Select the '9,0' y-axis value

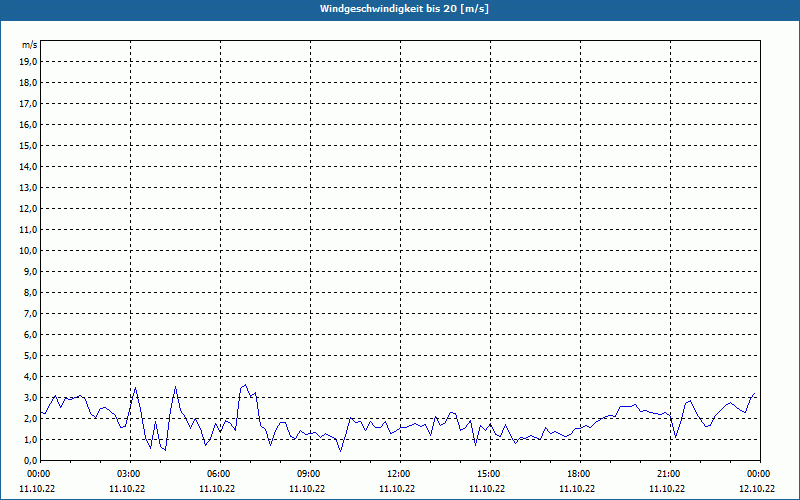[x=32, y=272]
